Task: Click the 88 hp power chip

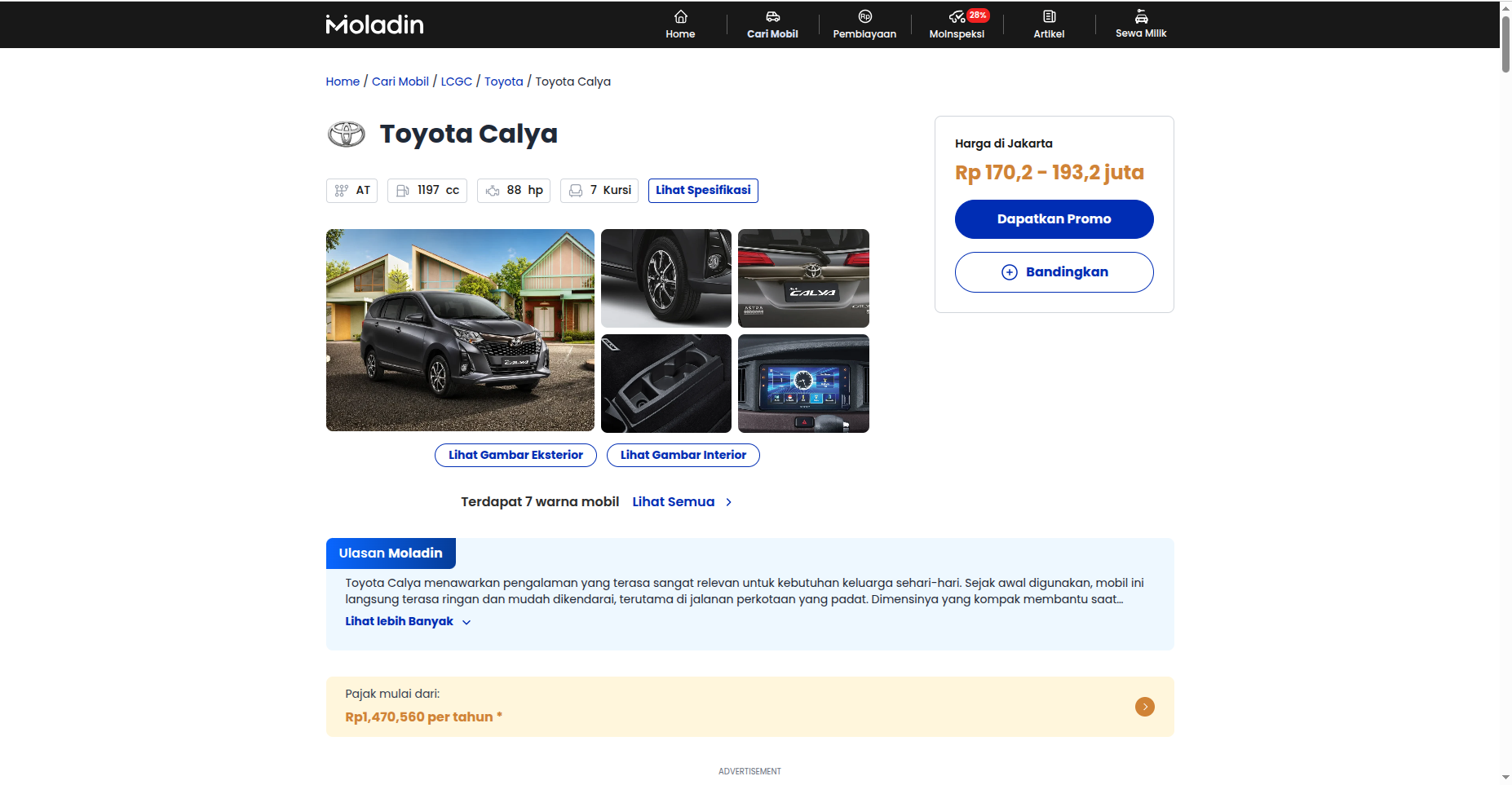Action: [x=514, y=191]
